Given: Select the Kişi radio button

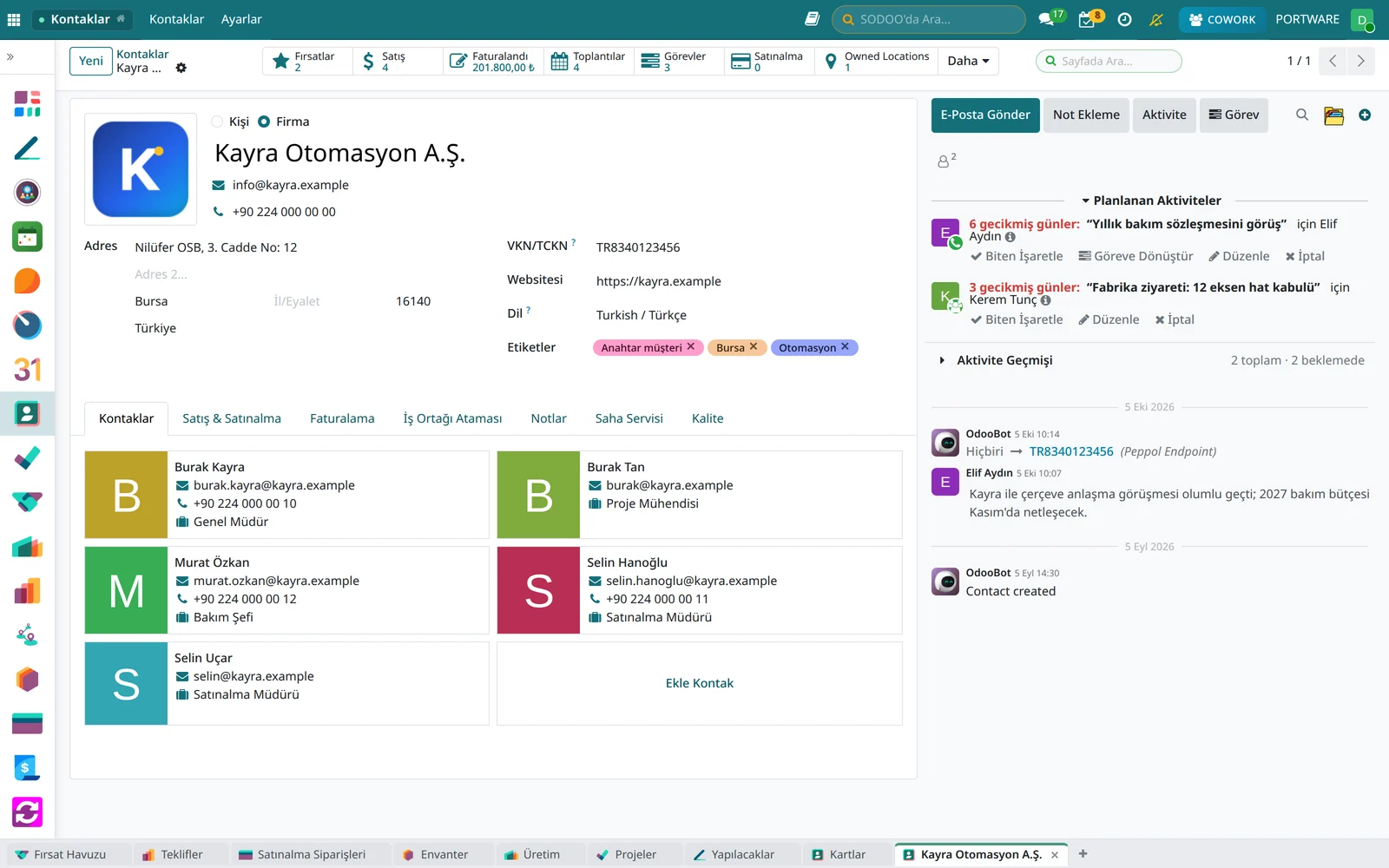Looking at the screenshot, I should (x=217, y=122).
